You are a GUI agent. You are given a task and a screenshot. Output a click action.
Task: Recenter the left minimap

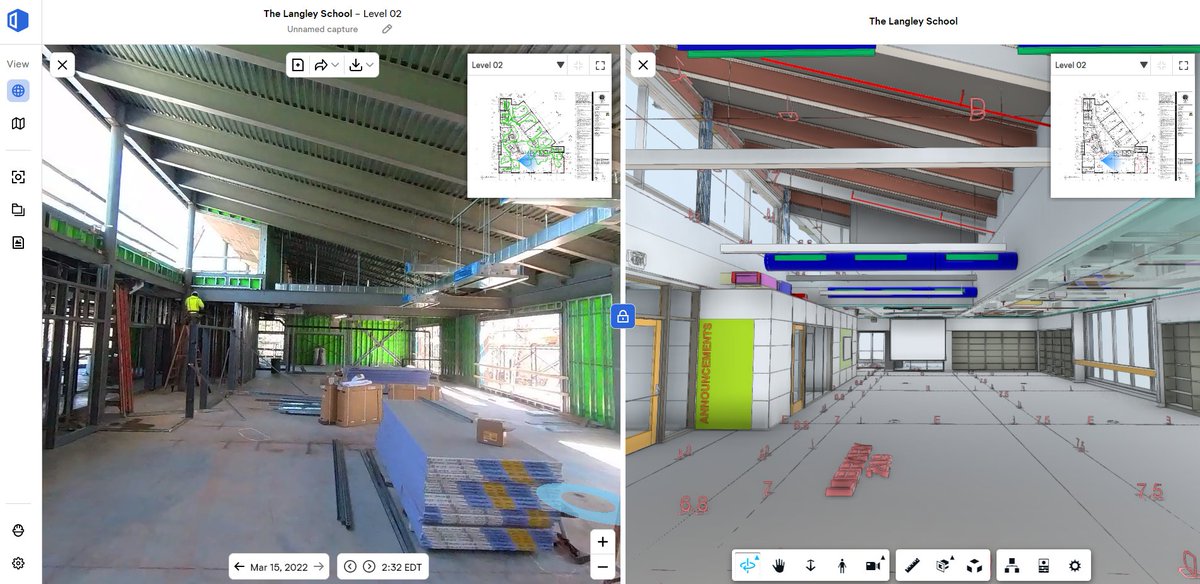click(579, 65)
